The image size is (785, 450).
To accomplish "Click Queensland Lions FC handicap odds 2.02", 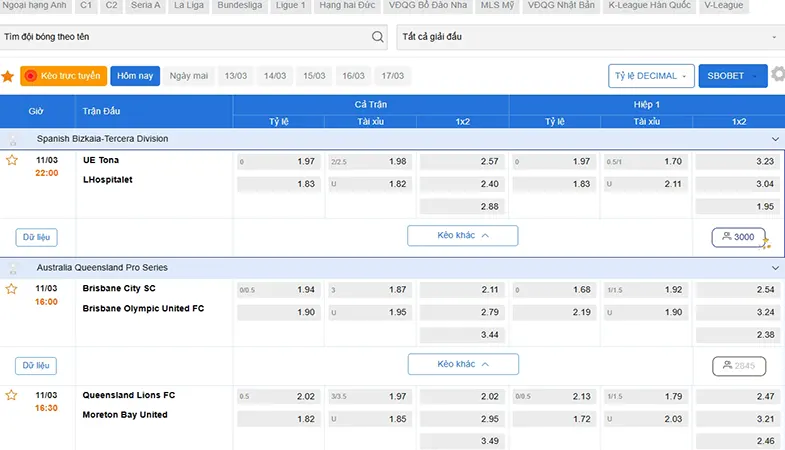I will click(x=279, y=396).
